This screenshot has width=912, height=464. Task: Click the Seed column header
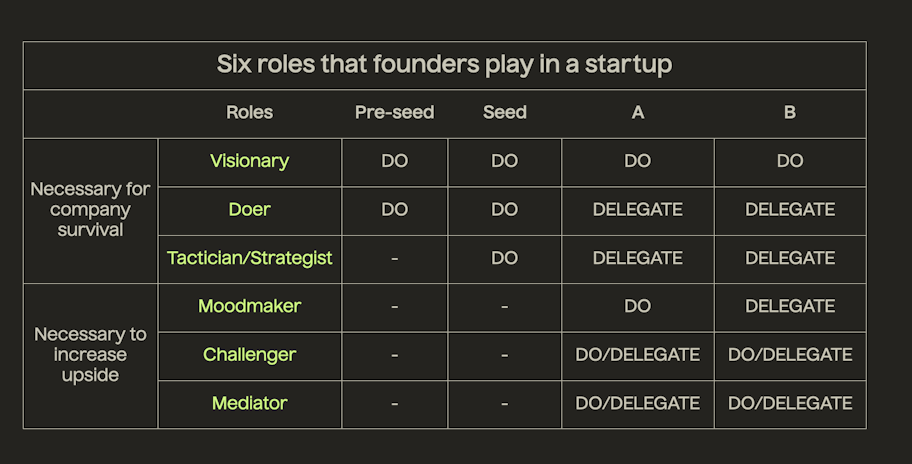pos(505,112)
